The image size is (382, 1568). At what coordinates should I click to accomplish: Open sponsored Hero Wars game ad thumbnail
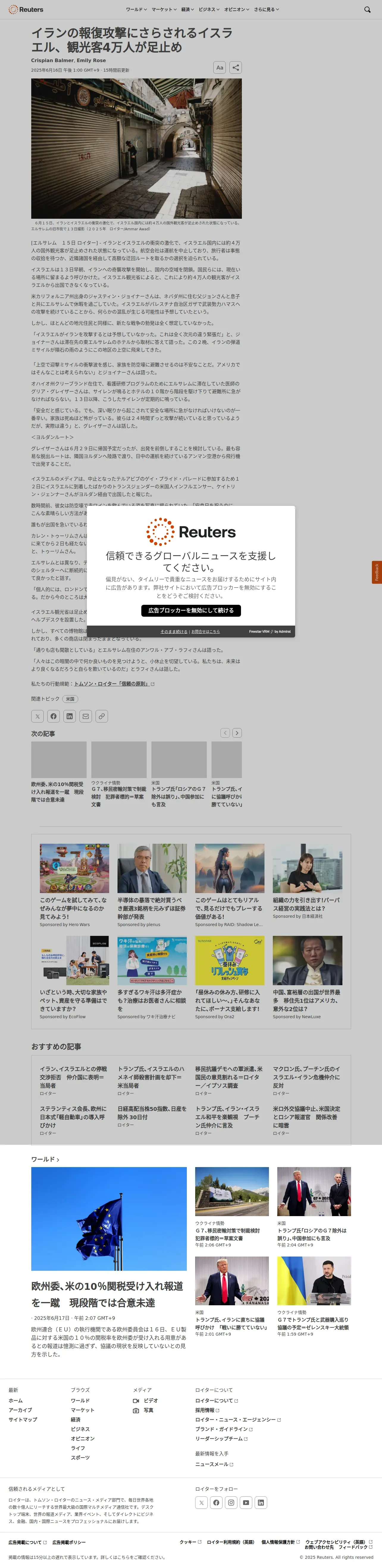coord(74,868)
